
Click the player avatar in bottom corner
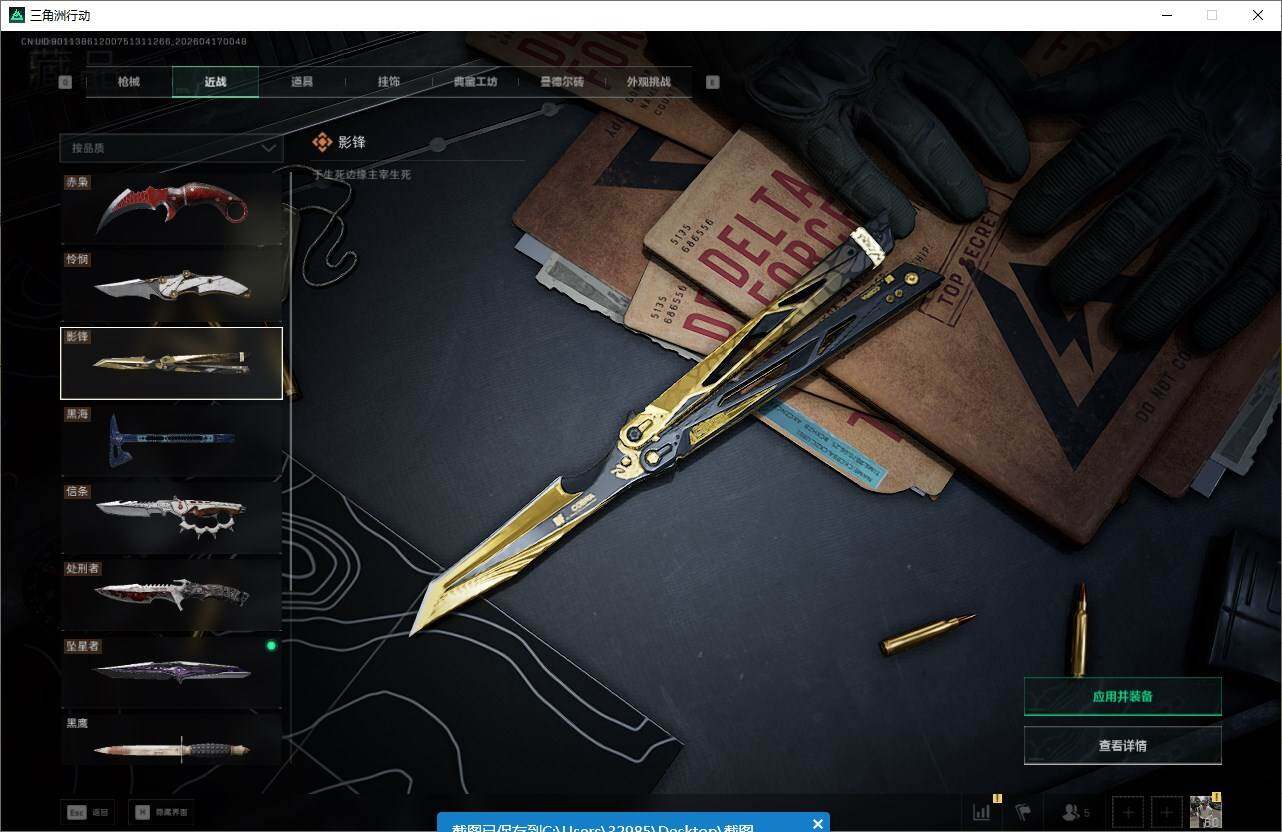click(1205, 811)
